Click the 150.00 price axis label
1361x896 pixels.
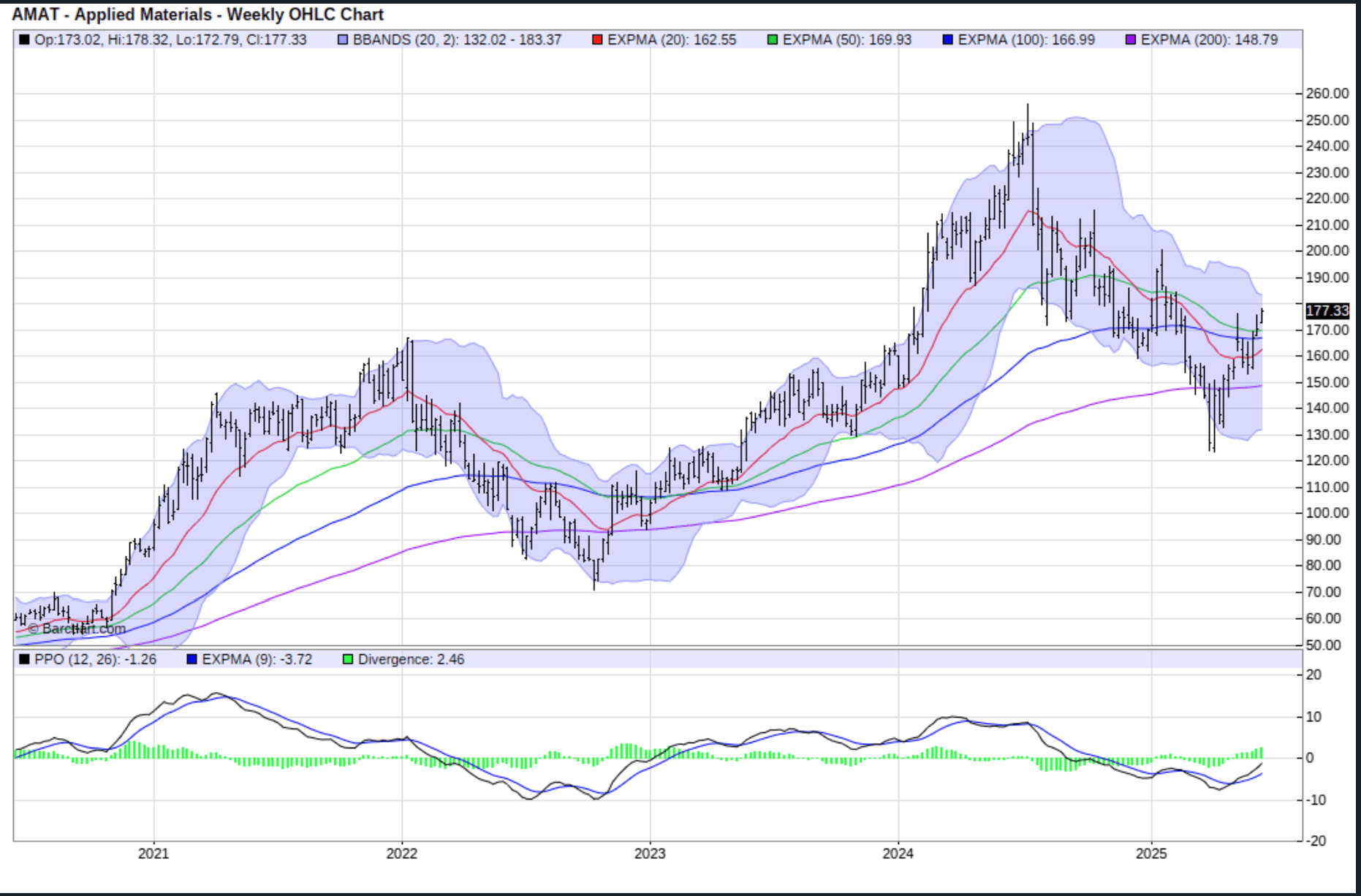pyautogui.click(x=1327, y=382)
